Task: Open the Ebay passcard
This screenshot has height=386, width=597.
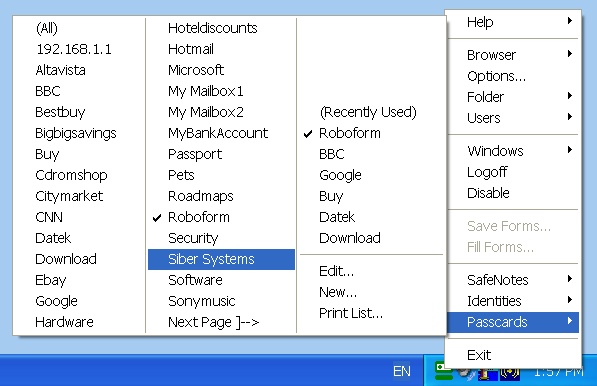Action: click(x=79, y=280)
